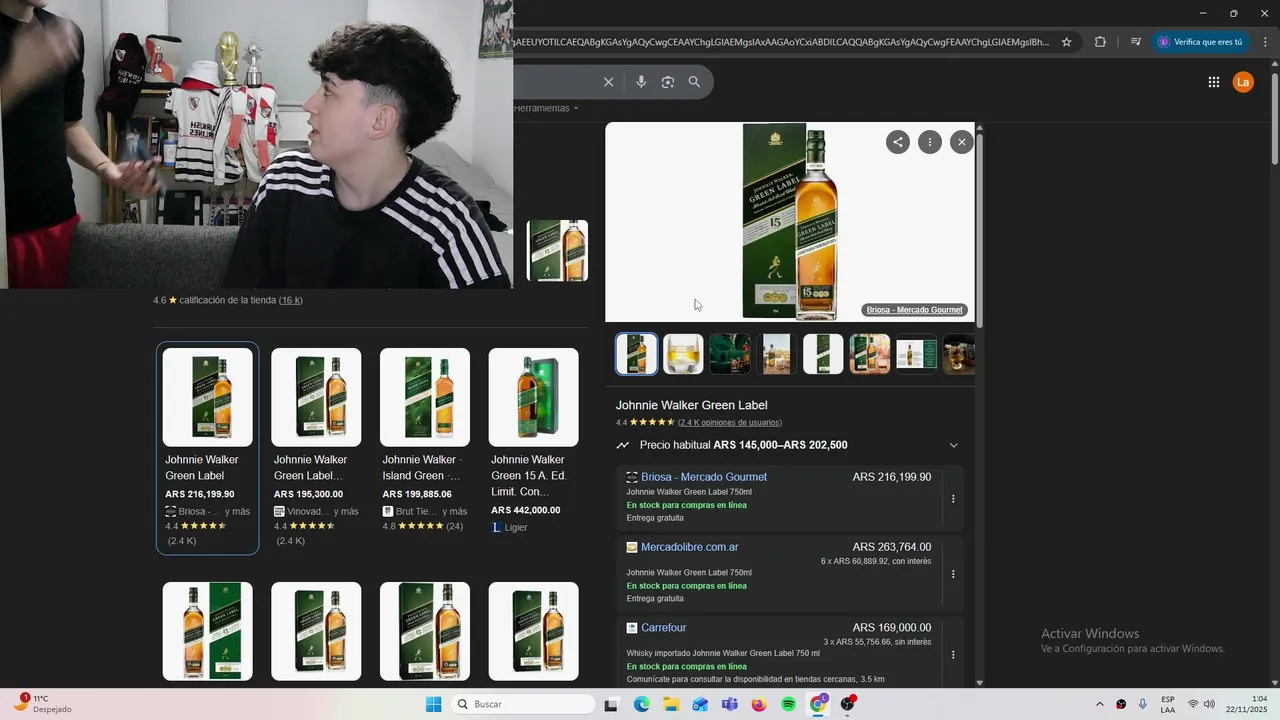Open the 'Briosa - Mercado Gourmet' image source link
The image size is (1280, 720).
click(x=914, y=310)
